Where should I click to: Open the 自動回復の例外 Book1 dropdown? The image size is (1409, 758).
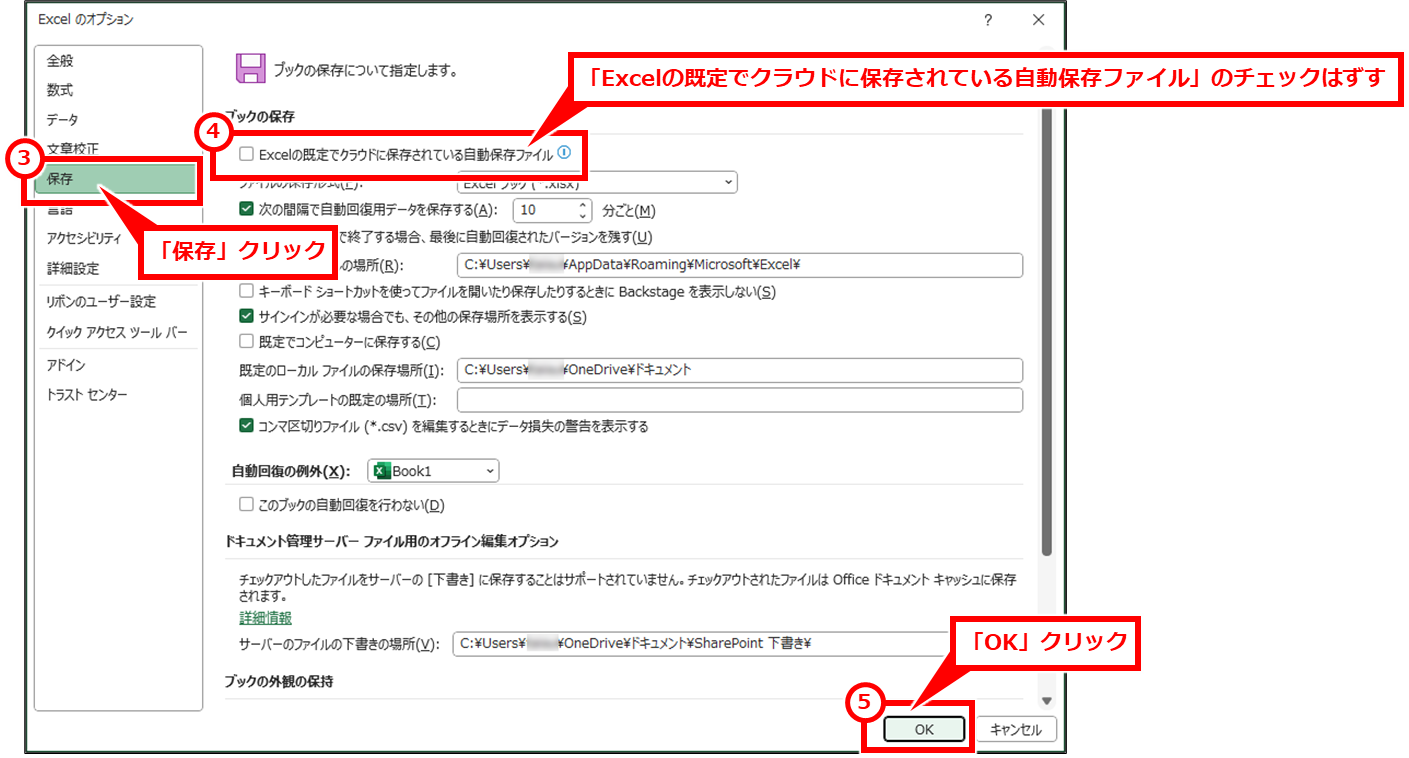433,471
